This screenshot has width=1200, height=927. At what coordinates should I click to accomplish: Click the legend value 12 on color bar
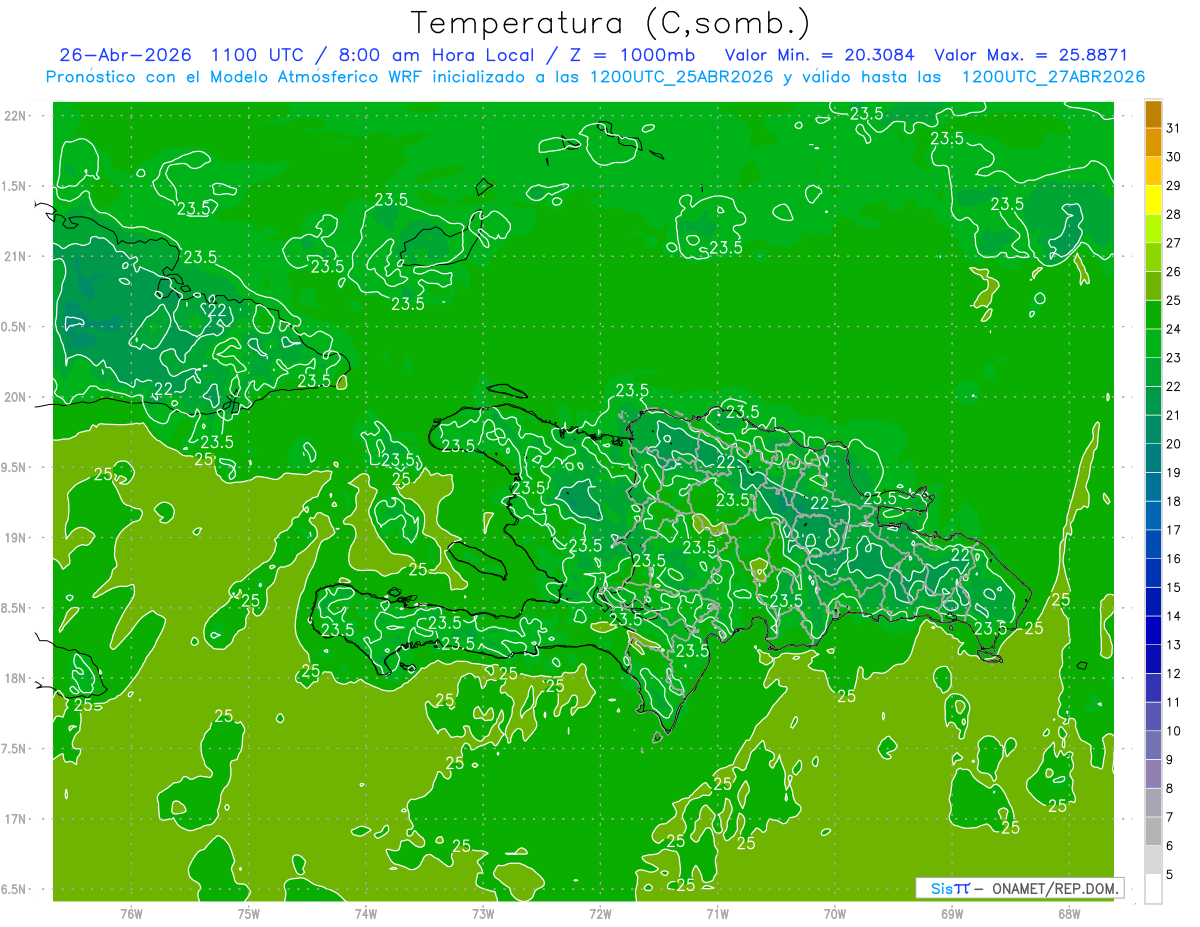point(1173,674)
